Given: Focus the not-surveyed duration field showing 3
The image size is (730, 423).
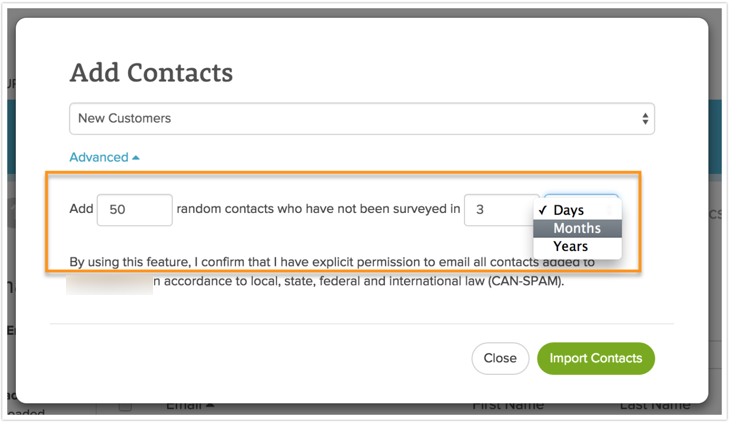Looking at the screenshot, I should tap(500, 210).
